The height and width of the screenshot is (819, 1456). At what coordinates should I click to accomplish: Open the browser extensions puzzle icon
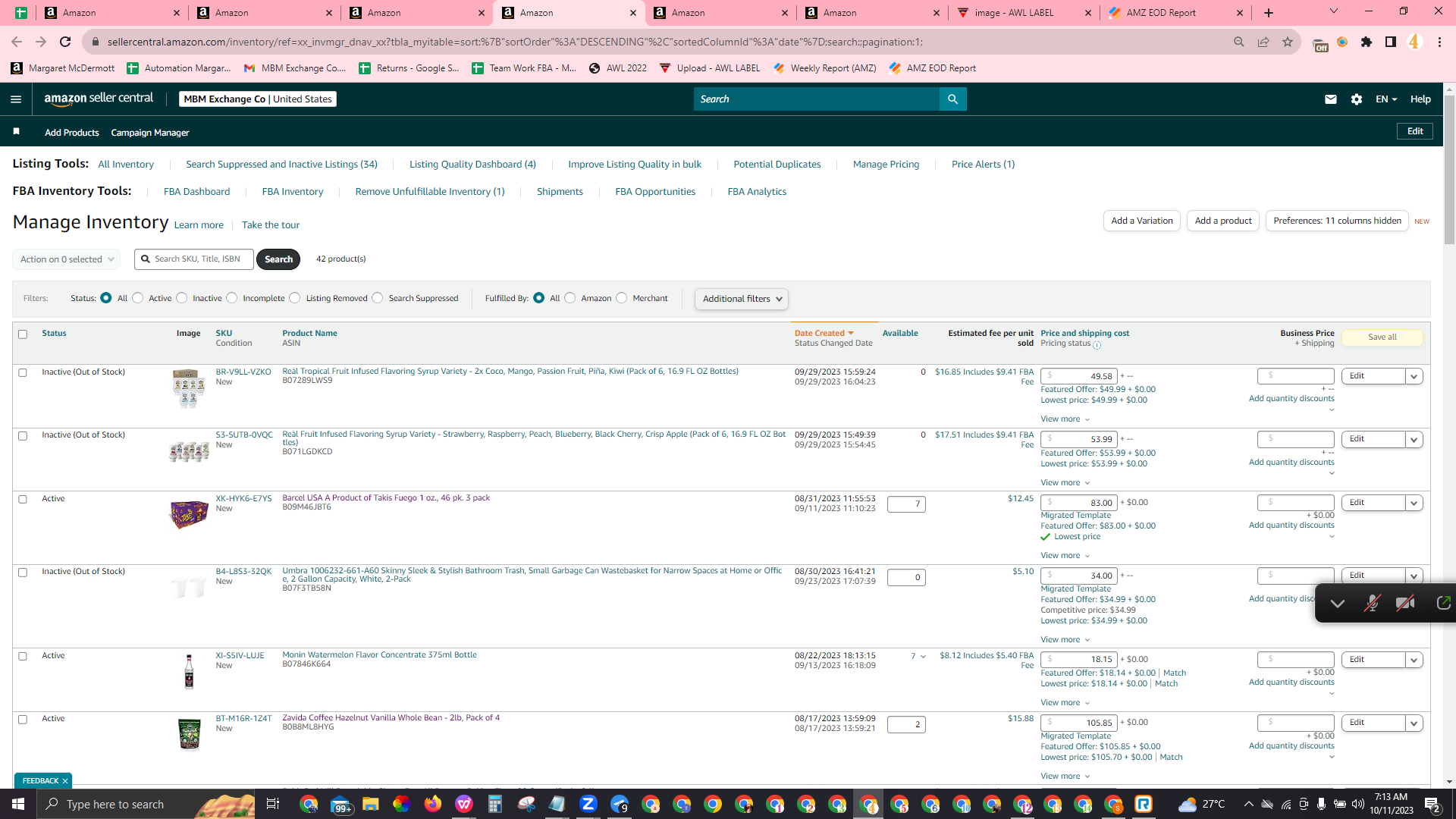1367,42
